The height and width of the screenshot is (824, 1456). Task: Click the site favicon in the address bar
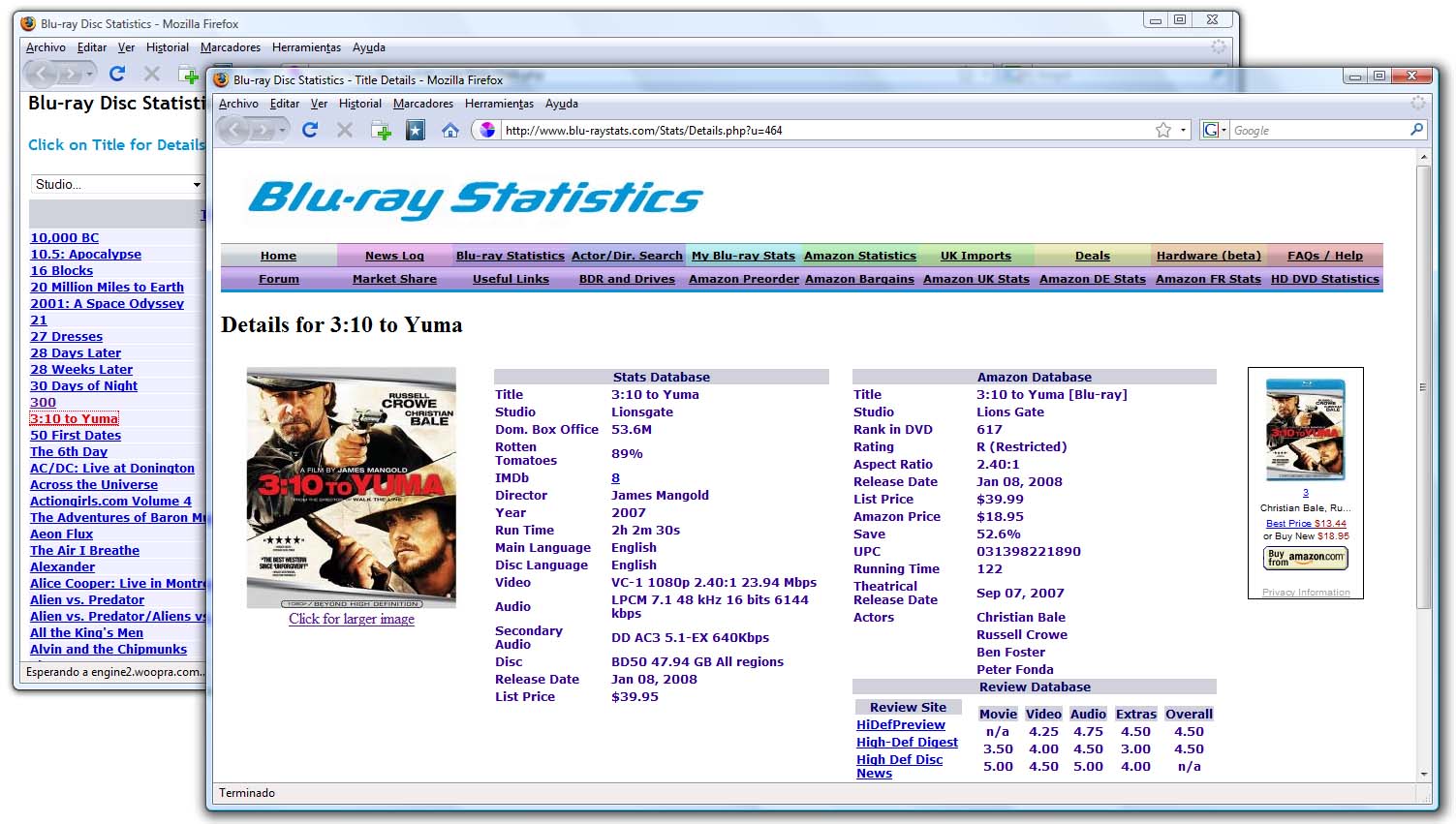pyautogui.click(x=487, y=130)
